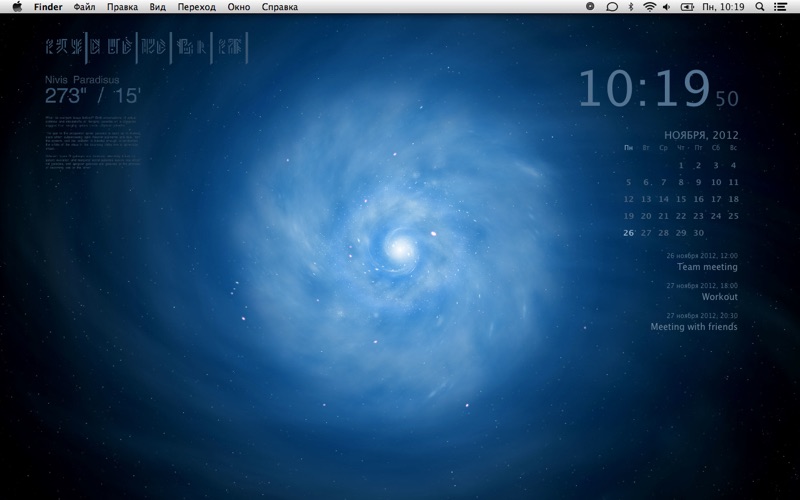
Task: Select date 14 in the November calendar
Action: 663,199
